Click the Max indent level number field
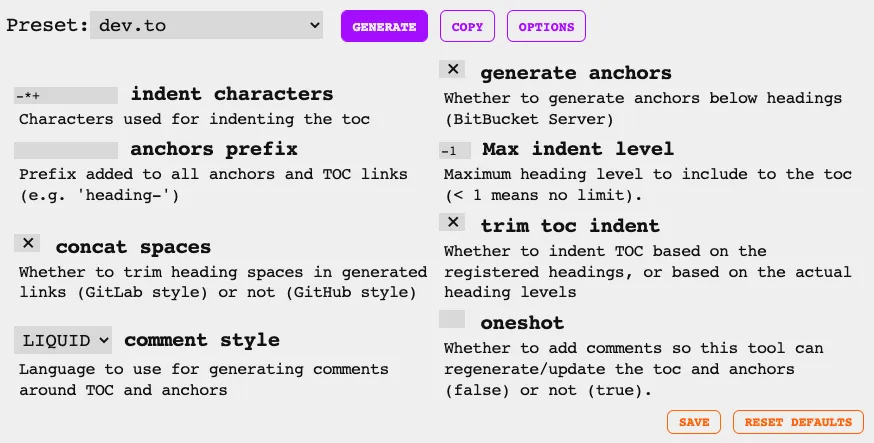Screen dimensions: 874x443 (454, 150)
